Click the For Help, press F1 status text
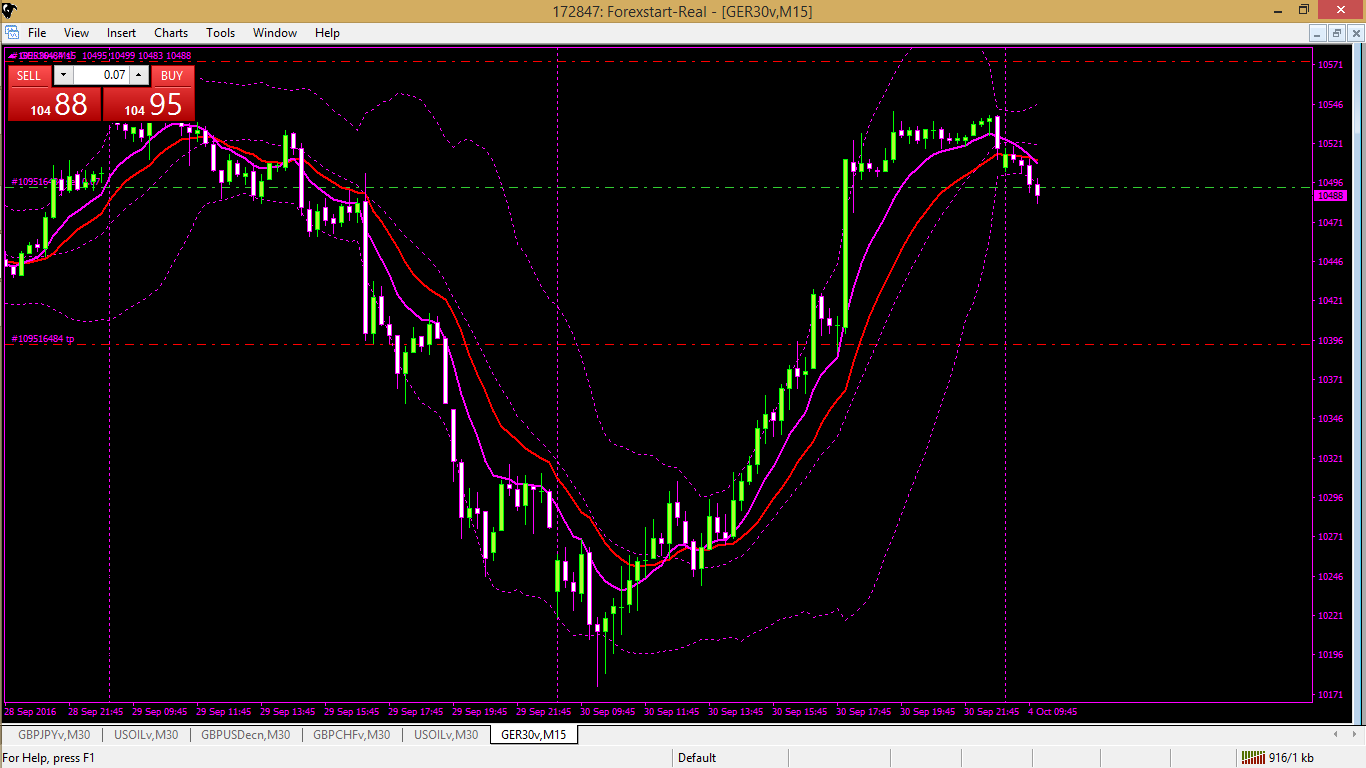The height and width of the screenshot is (768, 1366). [49, 758]
